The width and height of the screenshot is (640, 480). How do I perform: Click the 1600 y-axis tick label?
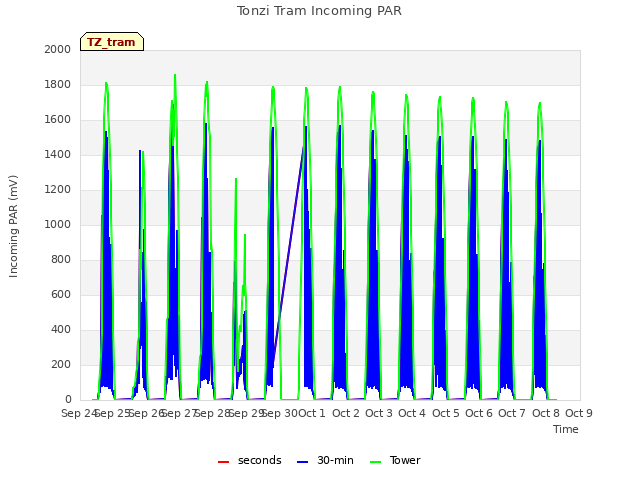tap(58, 120)
